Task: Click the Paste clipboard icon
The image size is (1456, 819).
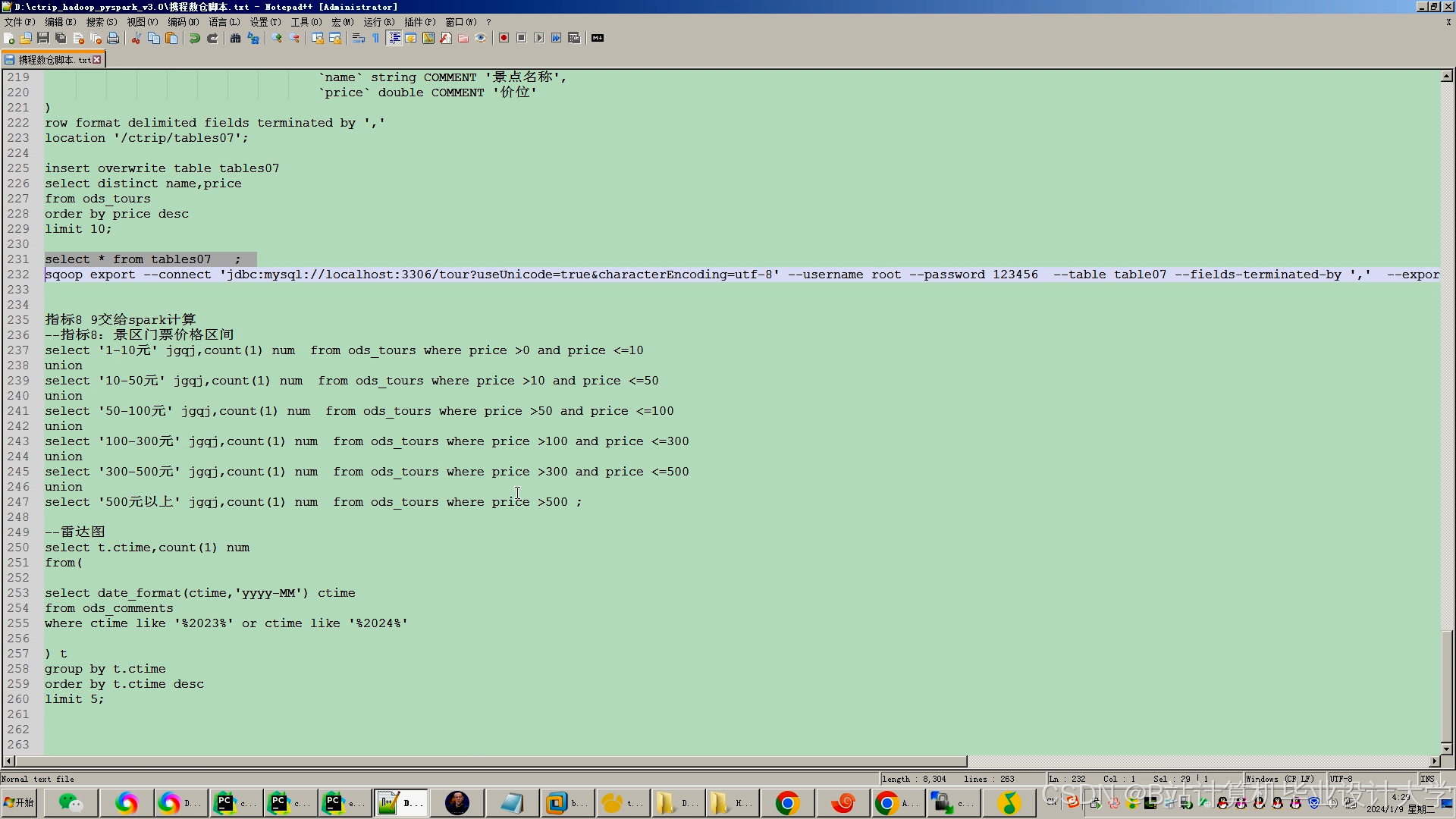Action: (x=172, y=38)
